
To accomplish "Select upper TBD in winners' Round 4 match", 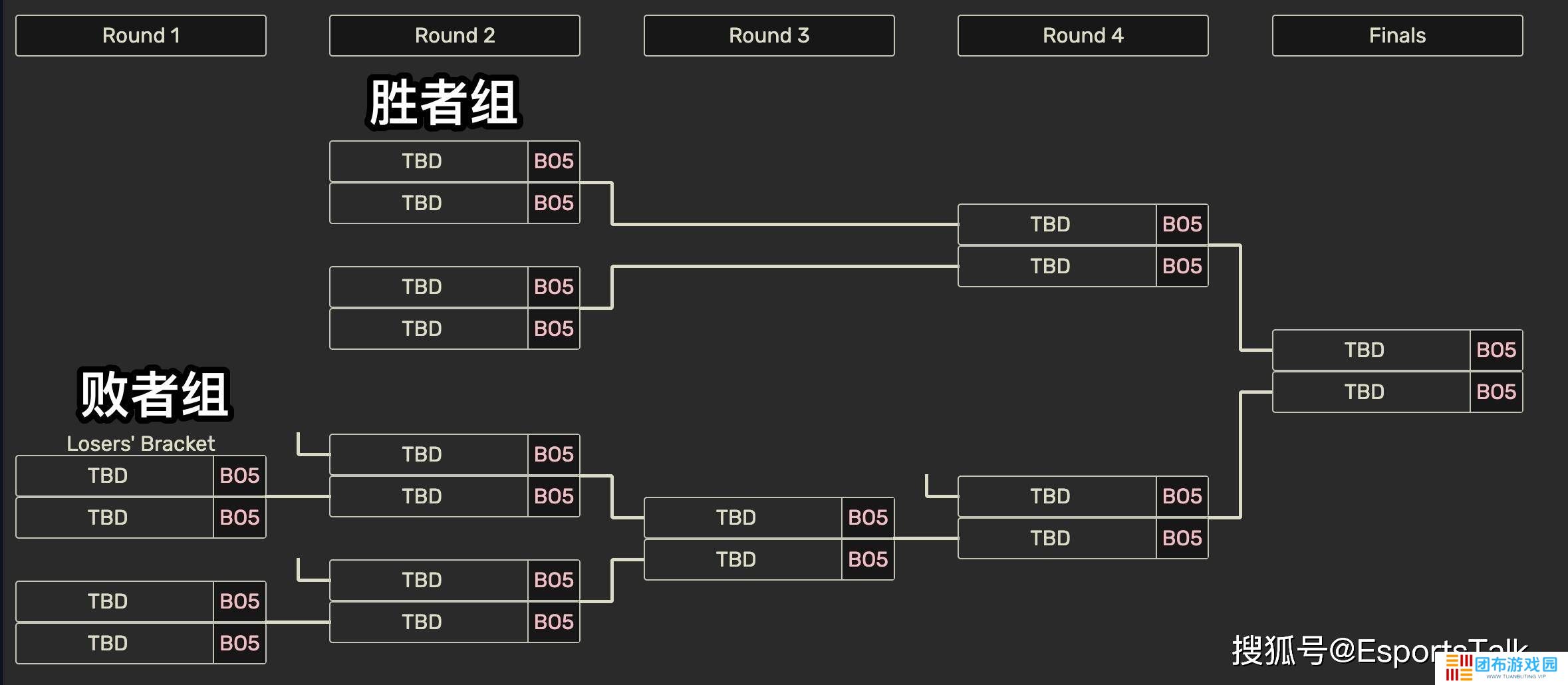I will coord(1050,225).
